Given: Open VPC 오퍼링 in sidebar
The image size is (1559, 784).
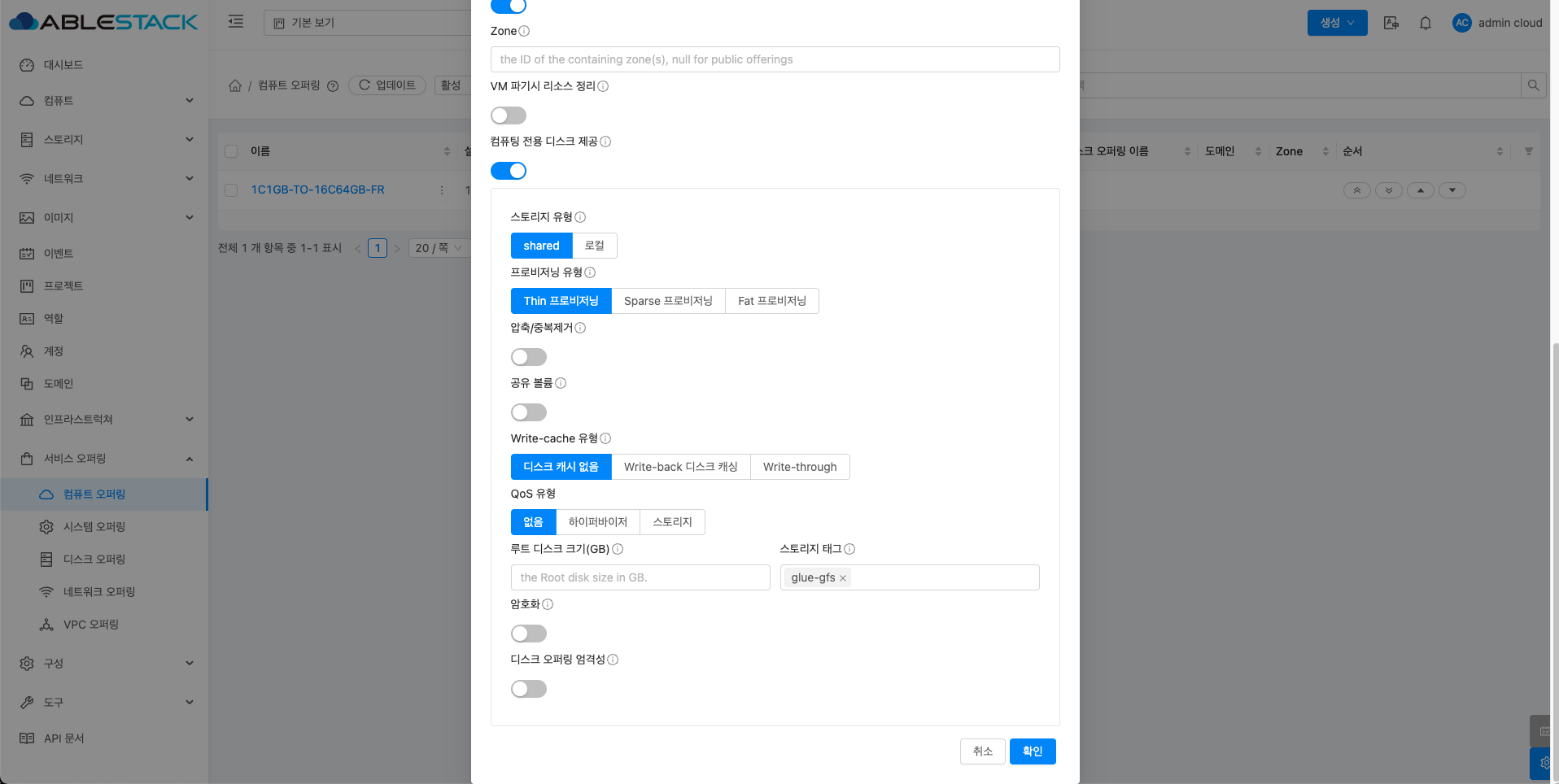Looking at the screenshot, I should 104,625.
